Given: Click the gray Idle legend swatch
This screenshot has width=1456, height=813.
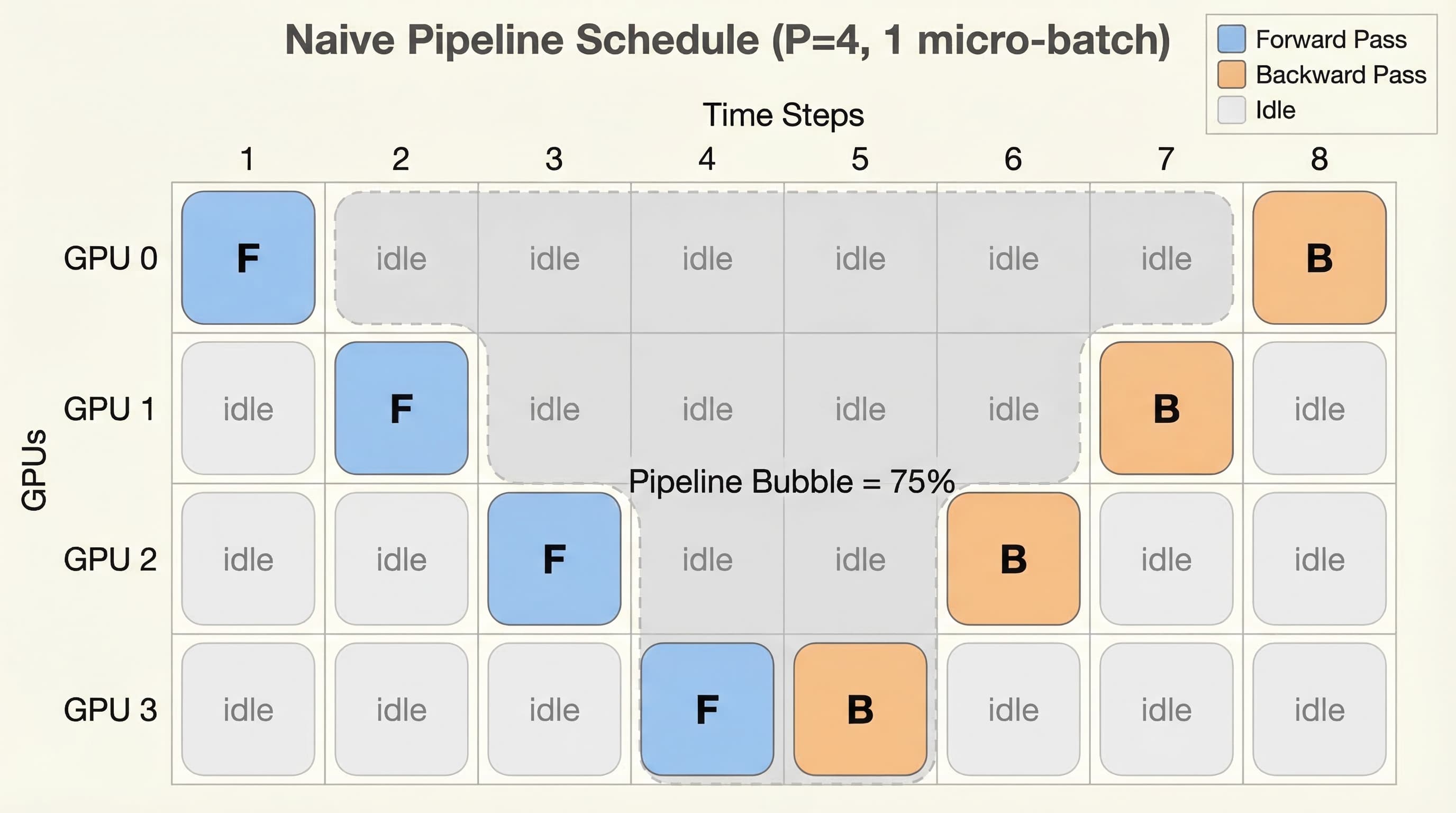Looking at the screenshot, I should pos(1232,110).
